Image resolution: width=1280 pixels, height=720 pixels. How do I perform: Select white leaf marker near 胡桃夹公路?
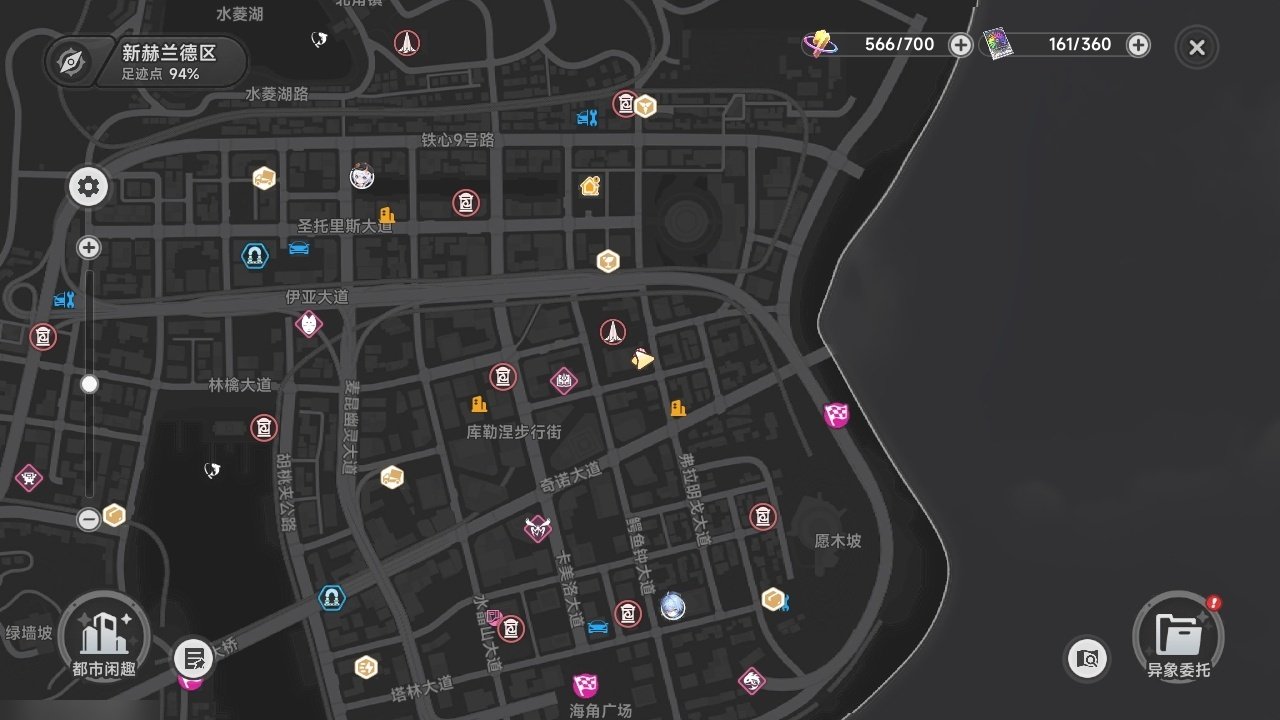(x=211, y=470)
